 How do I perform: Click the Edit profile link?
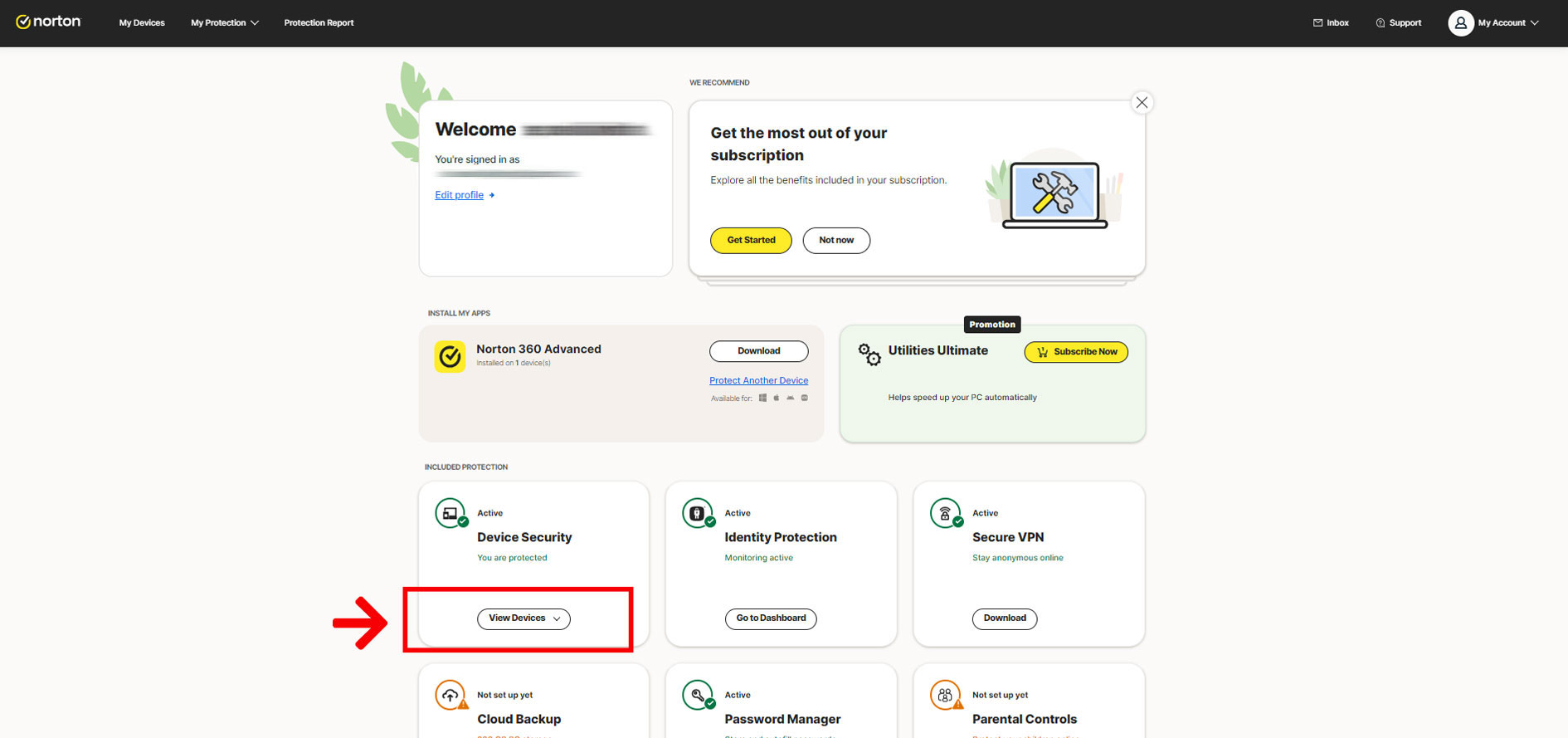460,195
